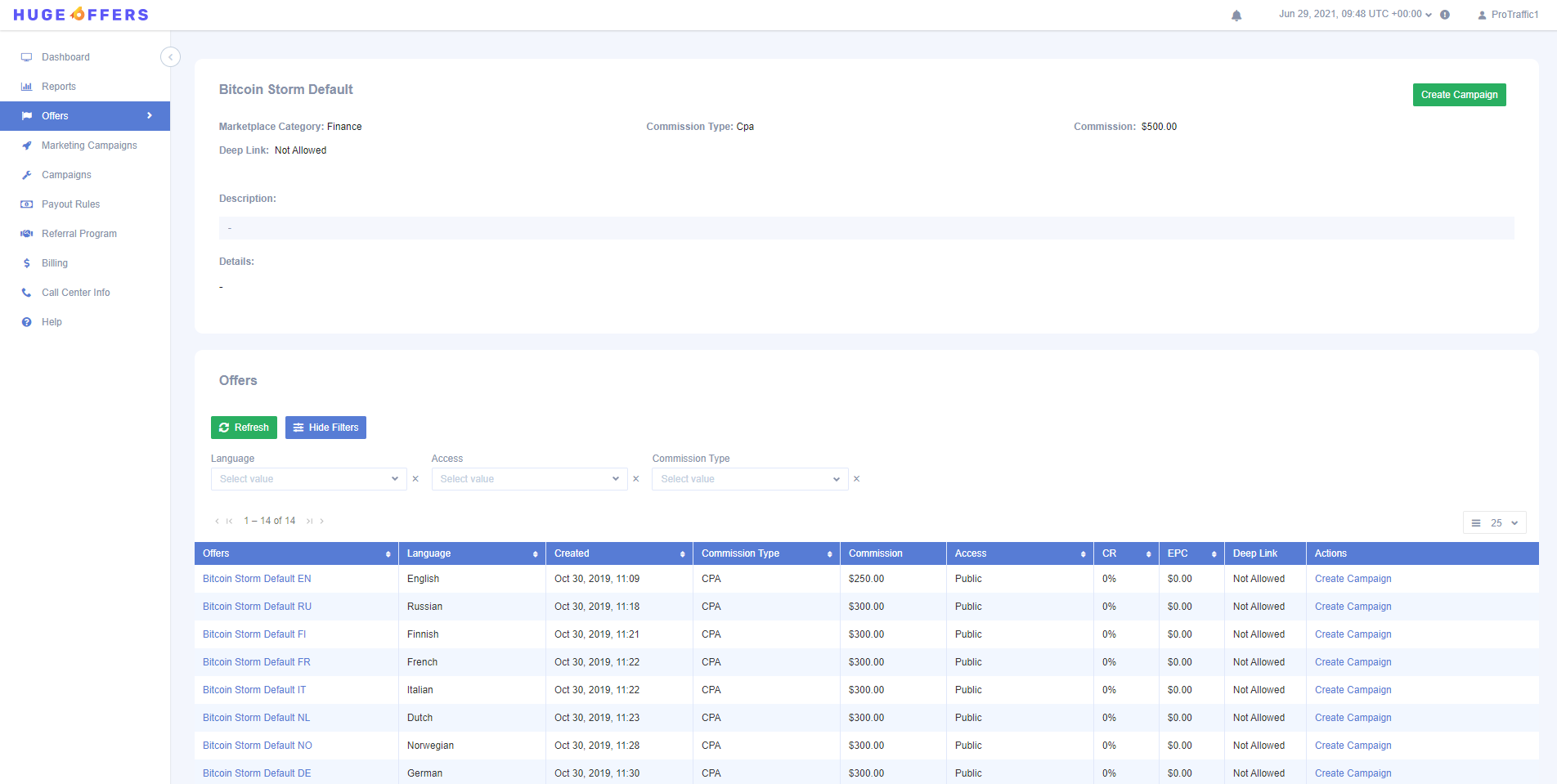Open the Bitcoin Storm Default RU offer

coord(257,607)
